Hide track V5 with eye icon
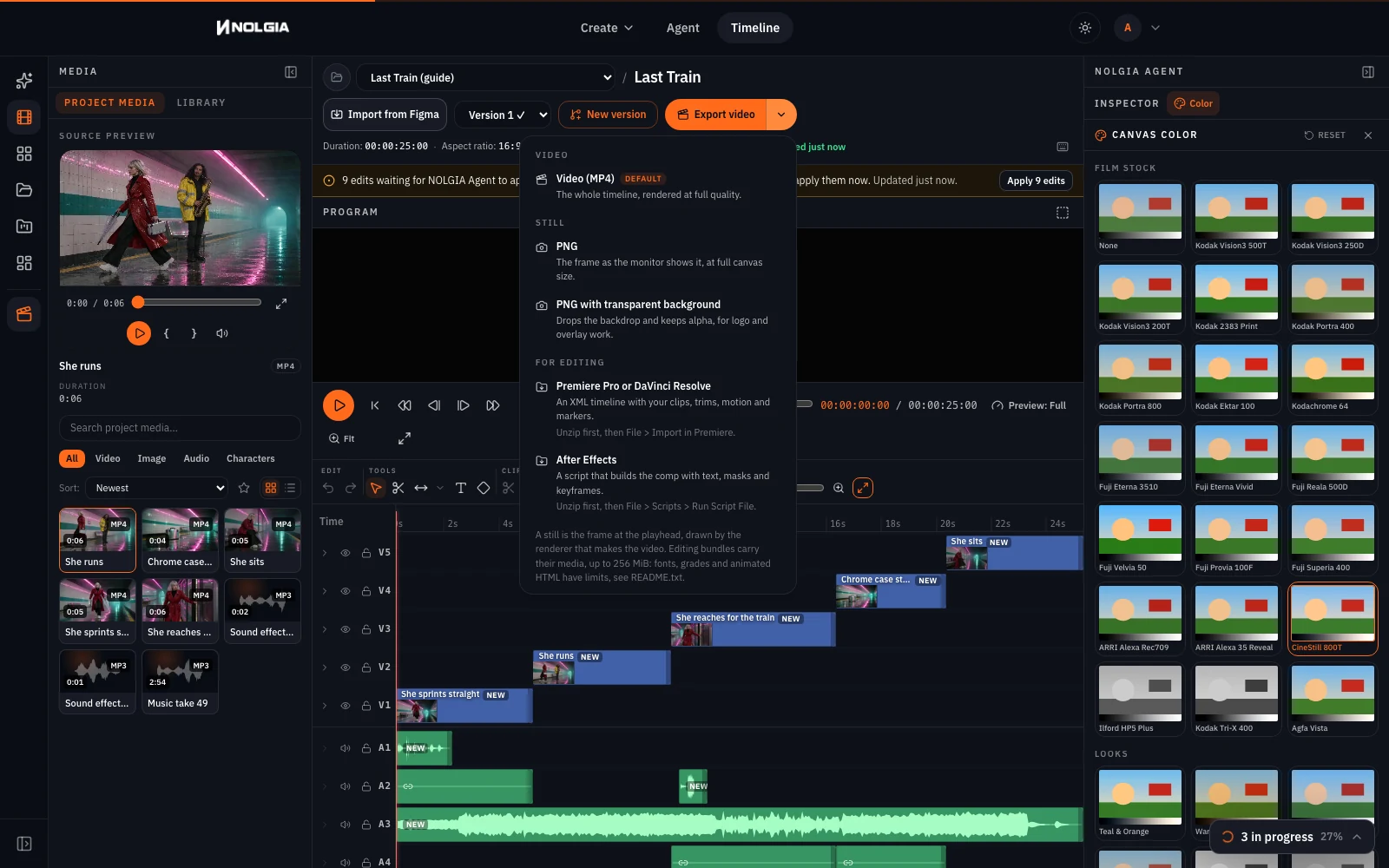The image size is (1389, 868). click(x=346, y=553)
